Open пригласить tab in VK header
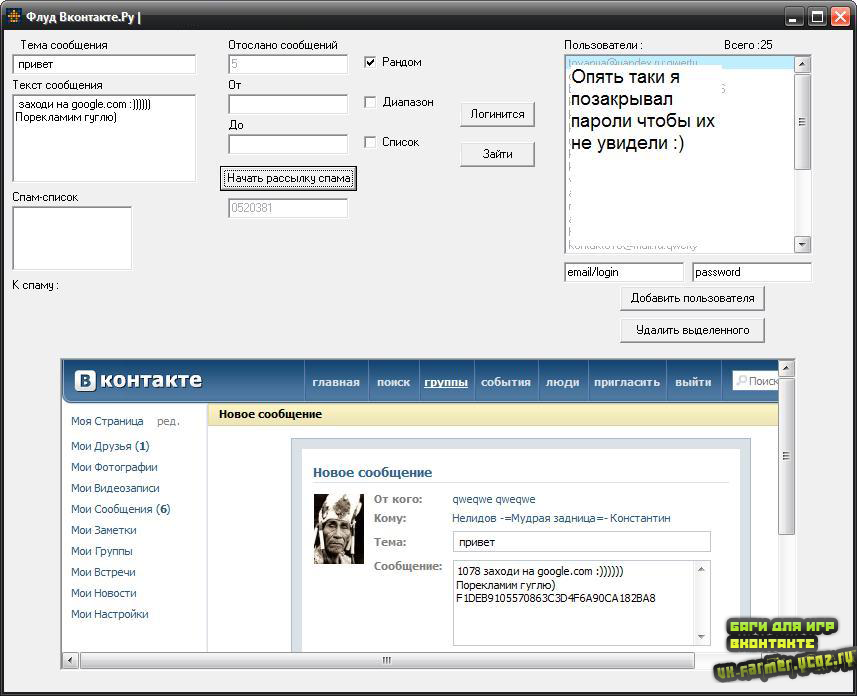The width and height of the screenshot is (857, 696). pyautogui.click(x=627, y=382)
